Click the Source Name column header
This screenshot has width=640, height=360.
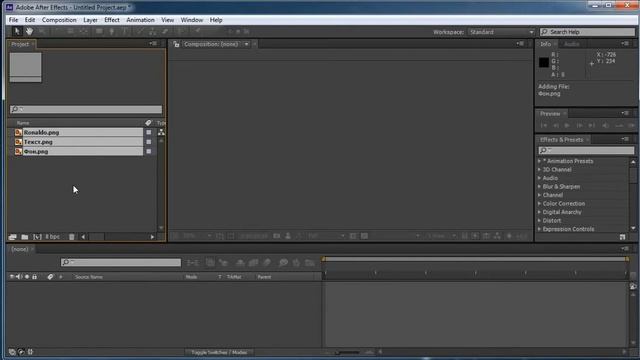89,277
